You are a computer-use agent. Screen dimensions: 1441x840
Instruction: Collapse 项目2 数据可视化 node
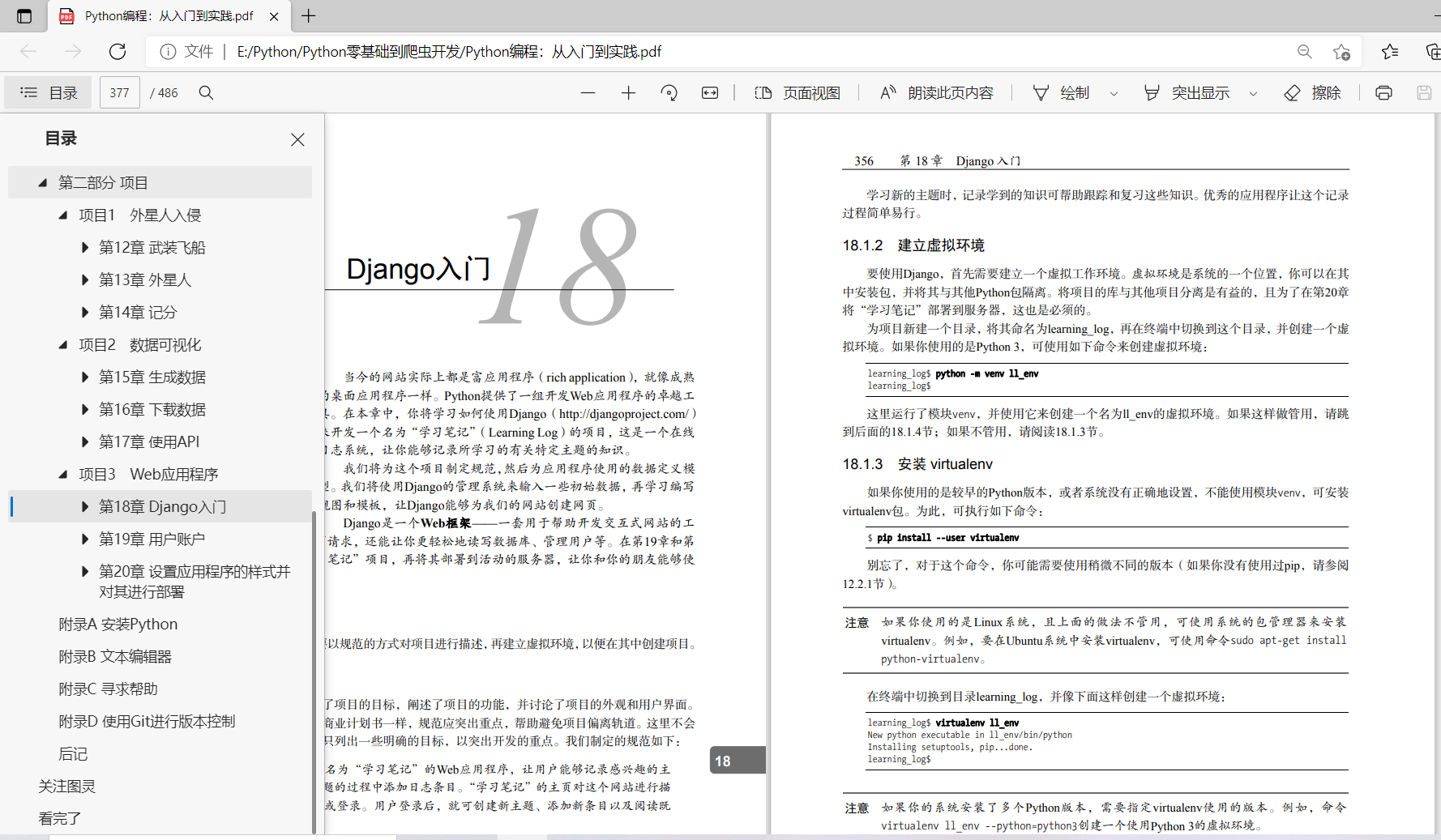click(x=63, y=345)
